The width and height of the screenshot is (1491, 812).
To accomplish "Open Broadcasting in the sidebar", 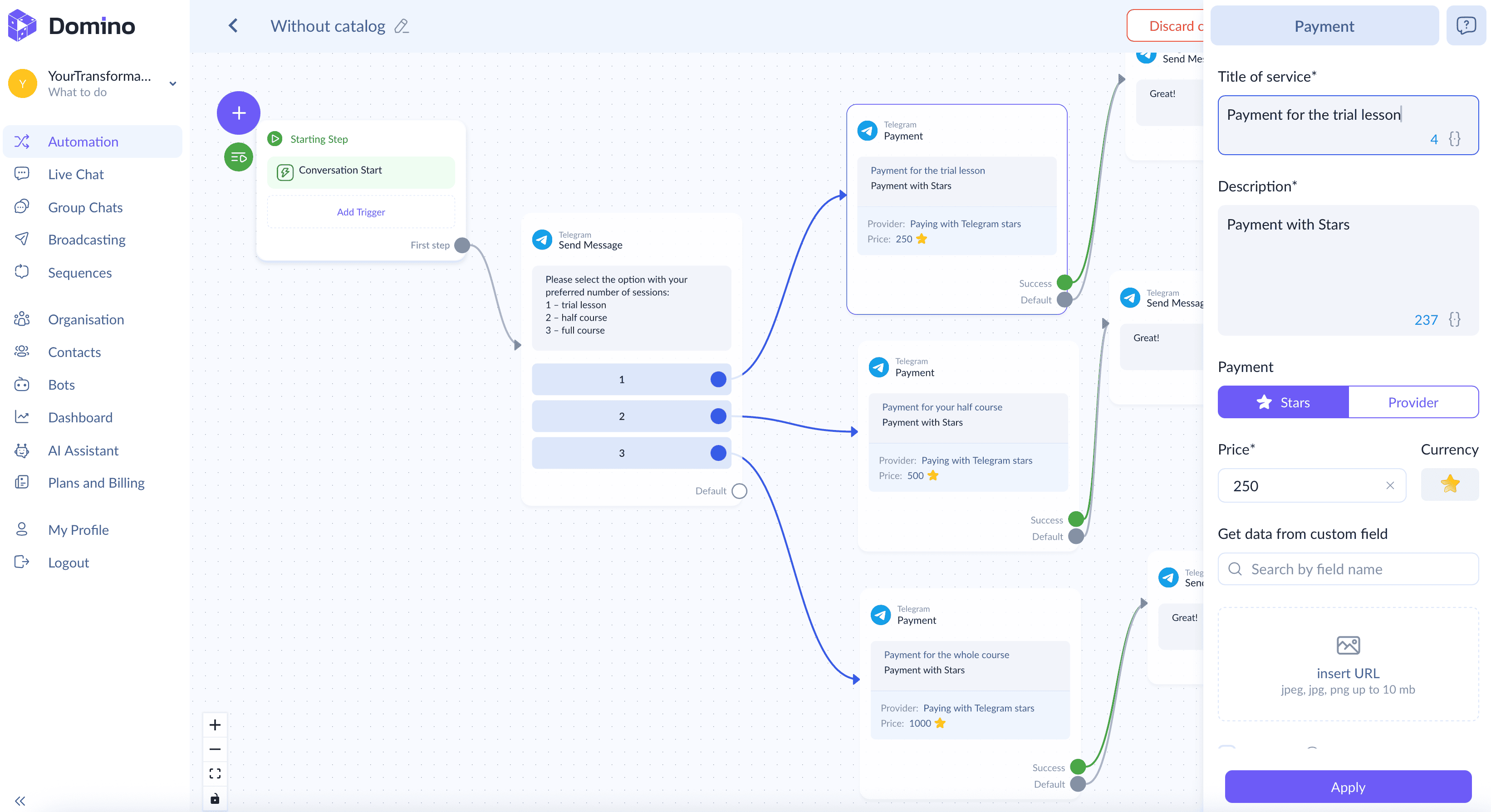I will pyautogui.click(x=93, y=240).
